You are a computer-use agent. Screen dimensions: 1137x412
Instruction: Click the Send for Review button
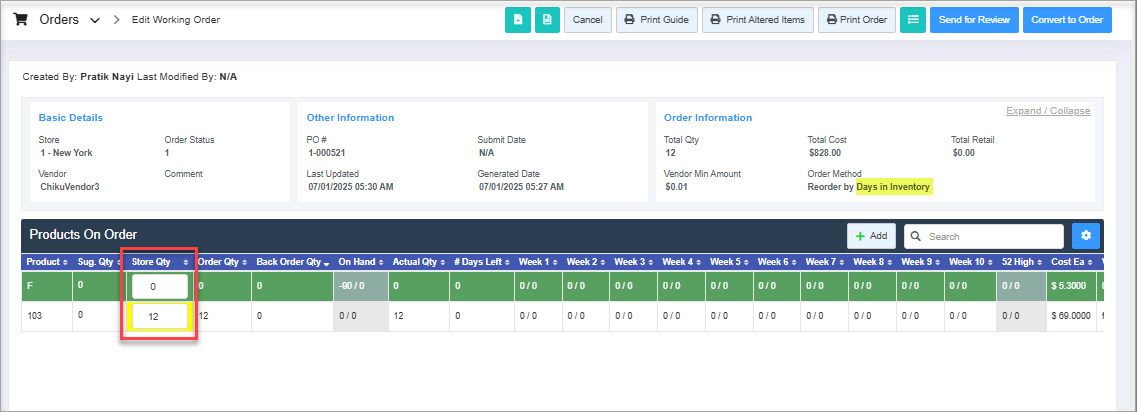point(974,20)
